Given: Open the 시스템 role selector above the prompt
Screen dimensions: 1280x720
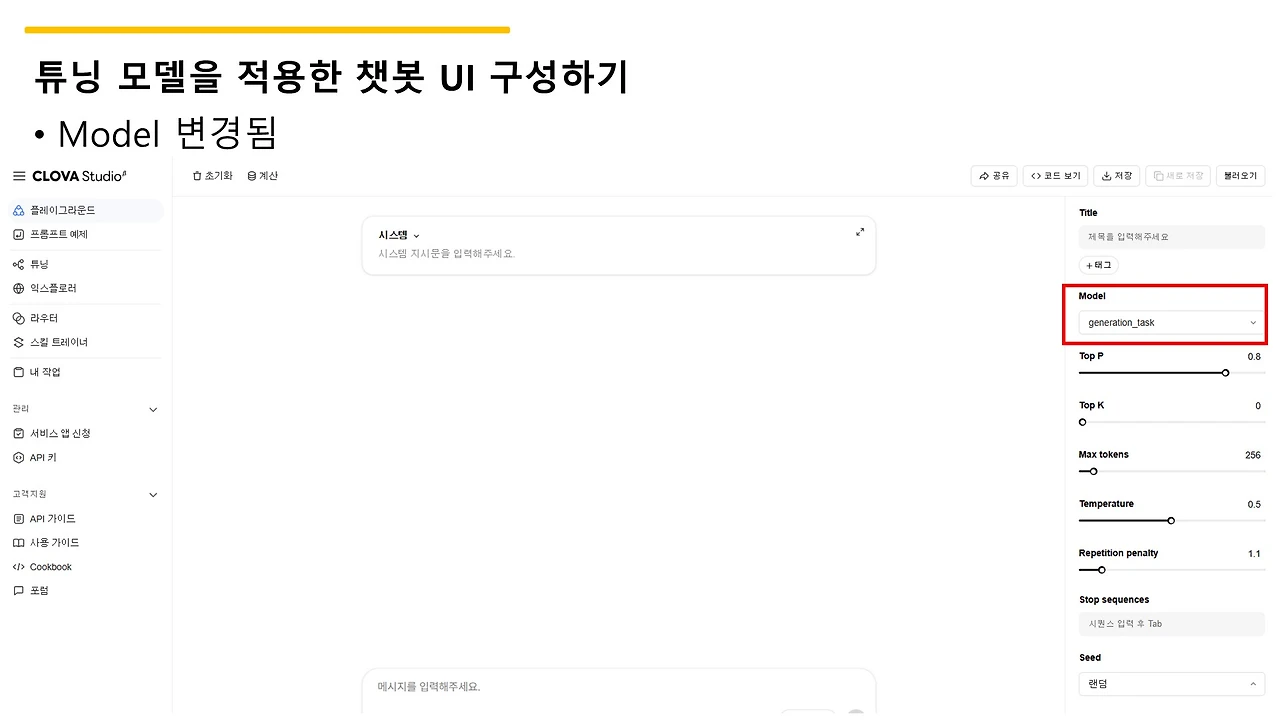Looking at the screenshot, I should click(396, 235).
